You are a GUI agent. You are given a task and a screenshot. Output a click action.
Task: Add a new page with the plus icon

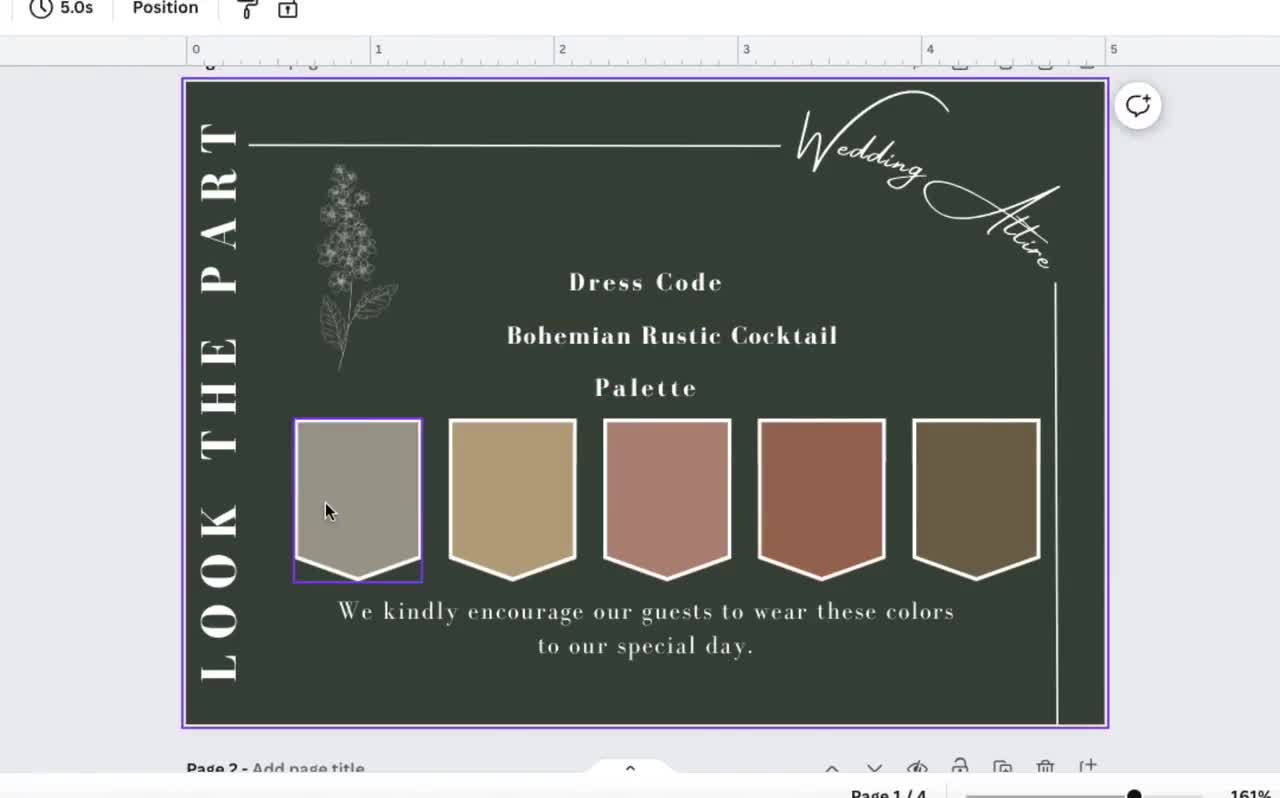tap(1088, 767)
